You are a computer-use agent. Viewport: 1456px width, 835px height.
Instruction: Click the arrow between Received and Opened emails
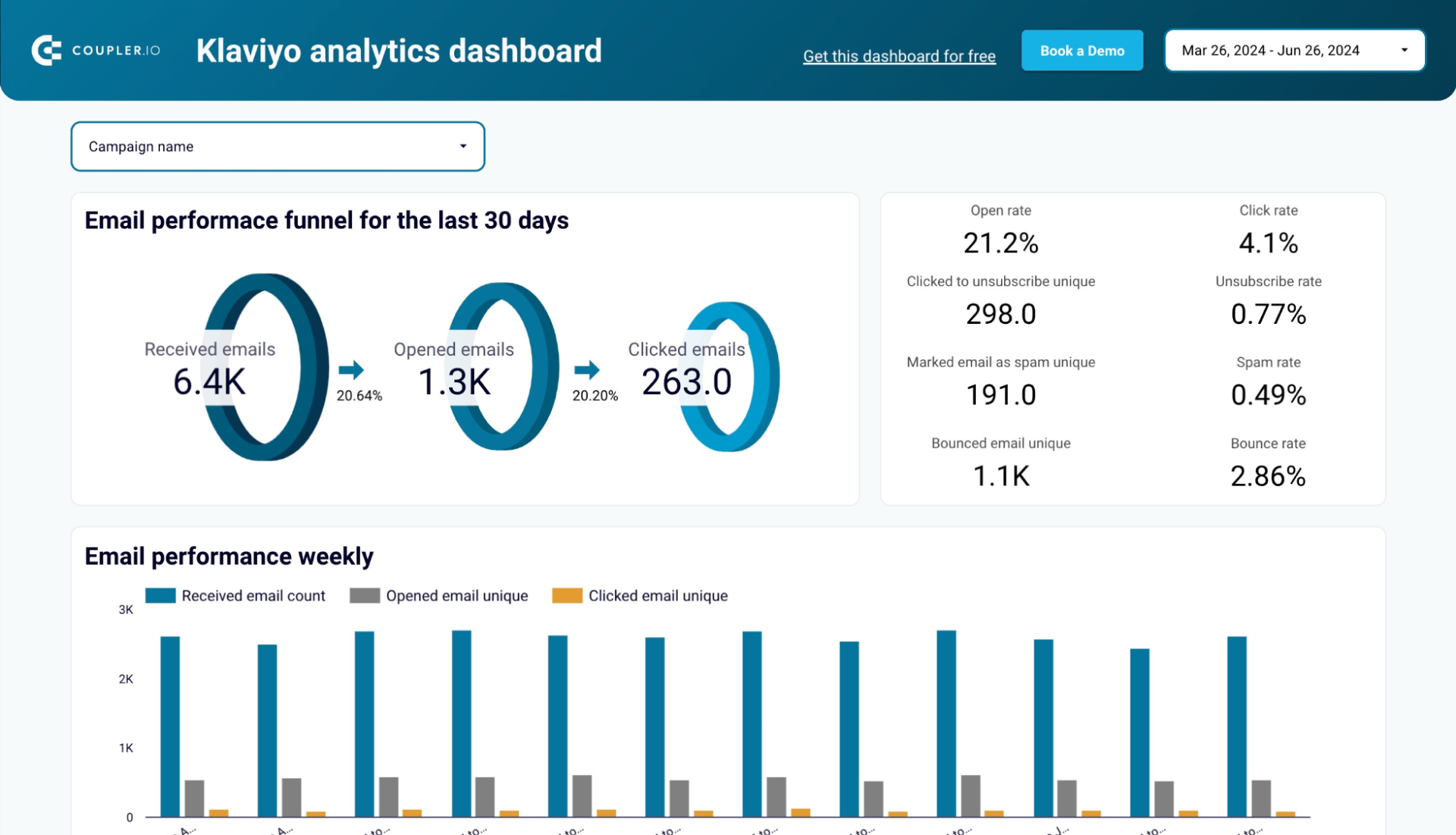[351, 371]
